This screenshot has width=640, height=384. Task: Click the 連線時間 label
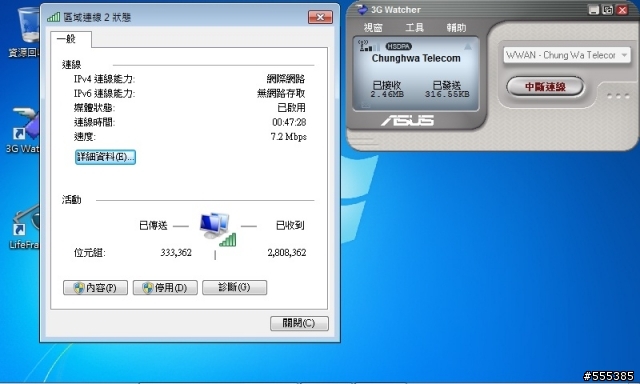click(x=94, y=122)
